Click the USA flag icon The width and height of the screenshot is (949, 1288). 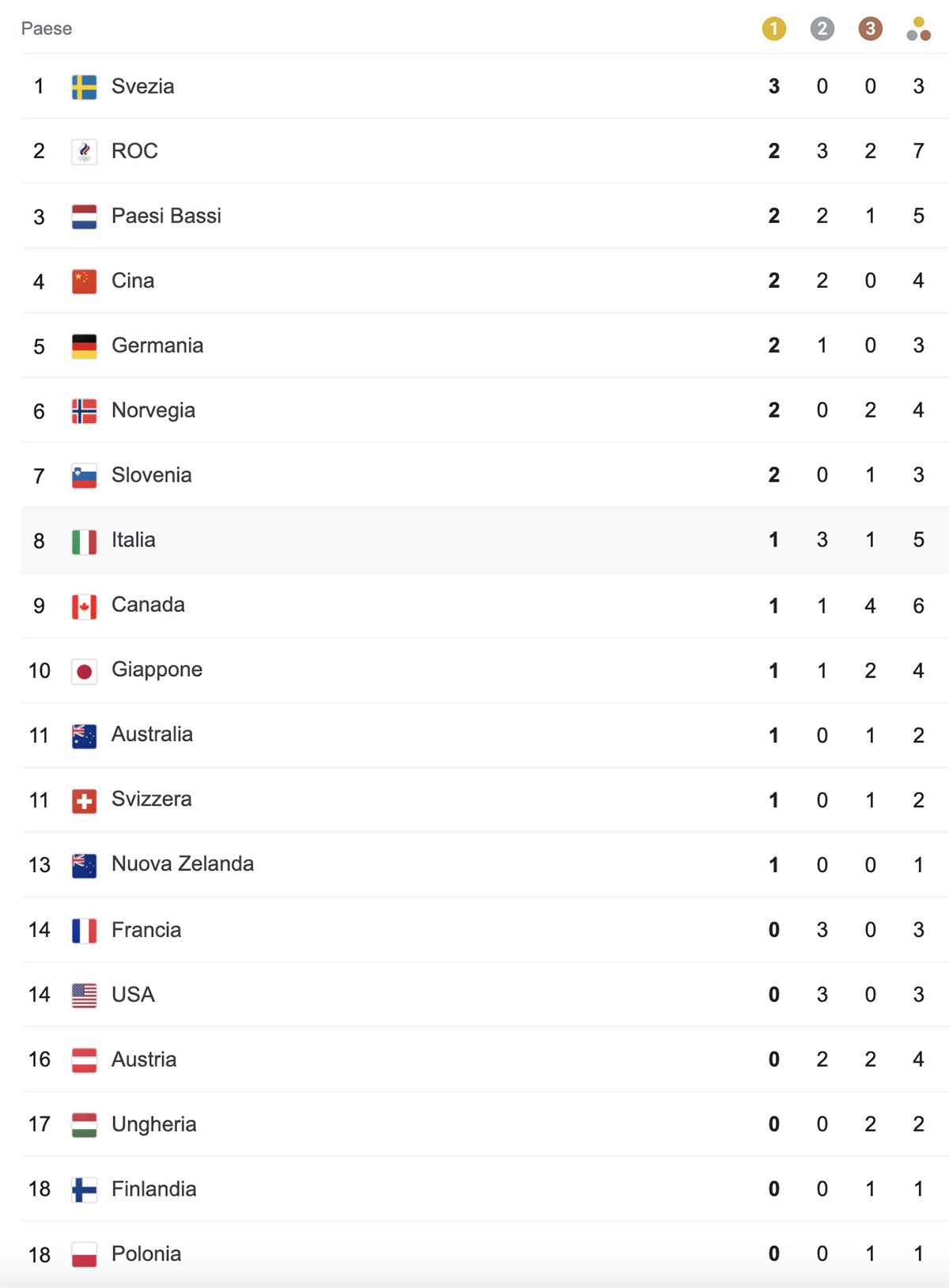(85, 995)
